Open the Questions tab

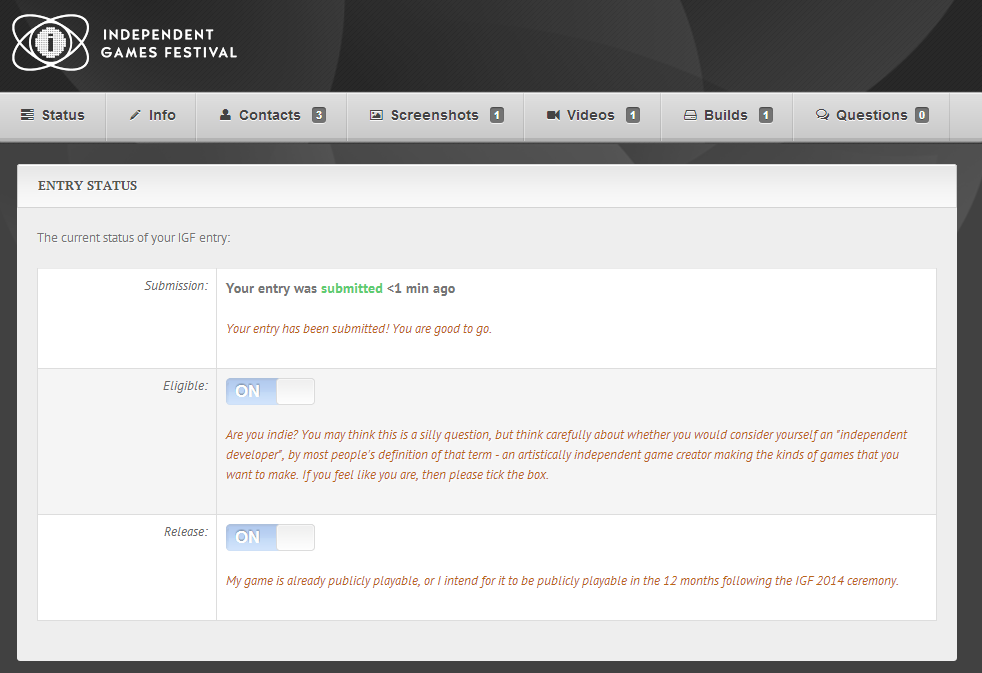872,116
